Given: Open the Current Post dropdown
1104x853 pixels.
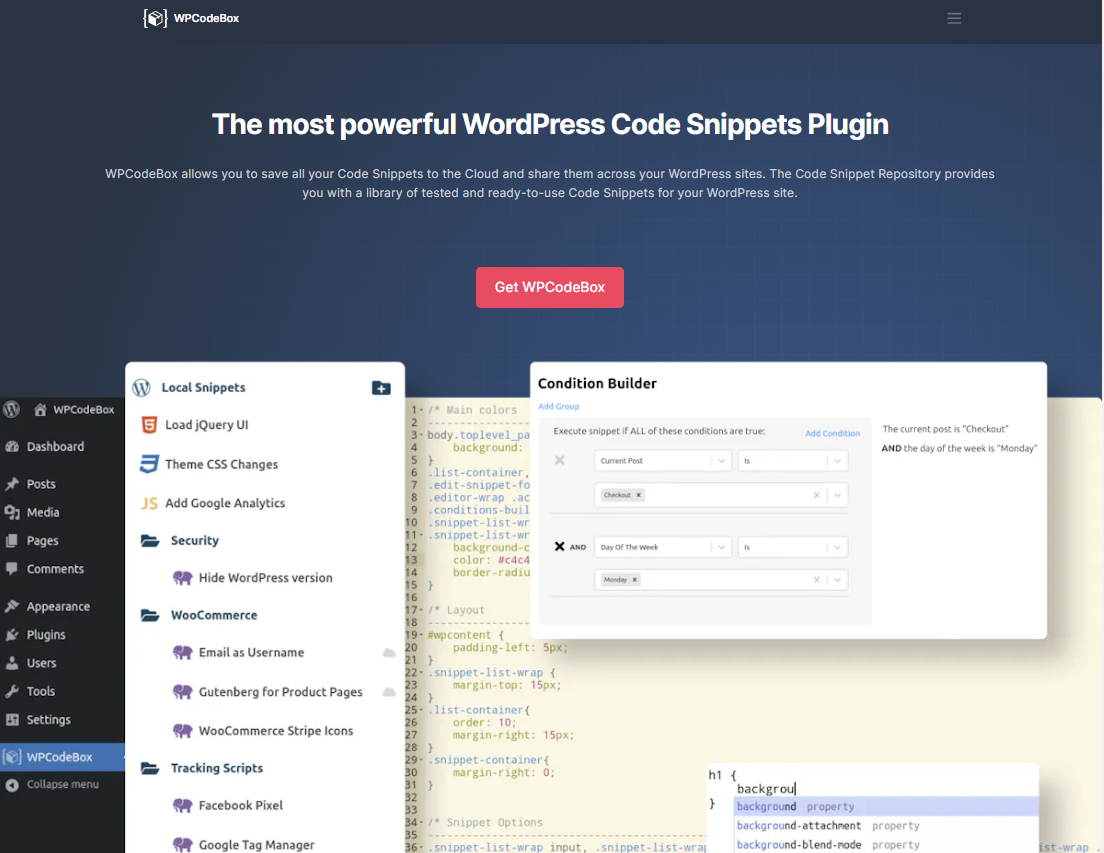Looking at the screenshot, I should [722, 461].
